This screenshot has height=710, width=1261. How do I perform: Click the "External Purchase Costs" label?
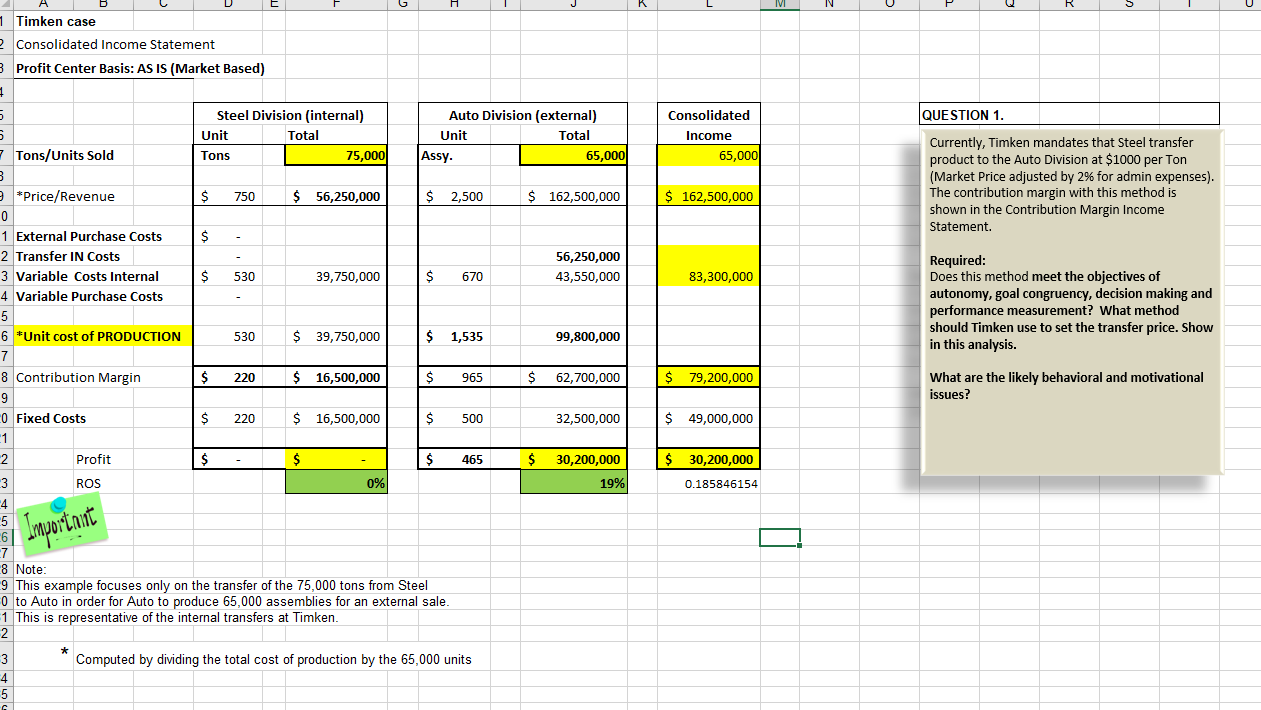tap(89, 236)
